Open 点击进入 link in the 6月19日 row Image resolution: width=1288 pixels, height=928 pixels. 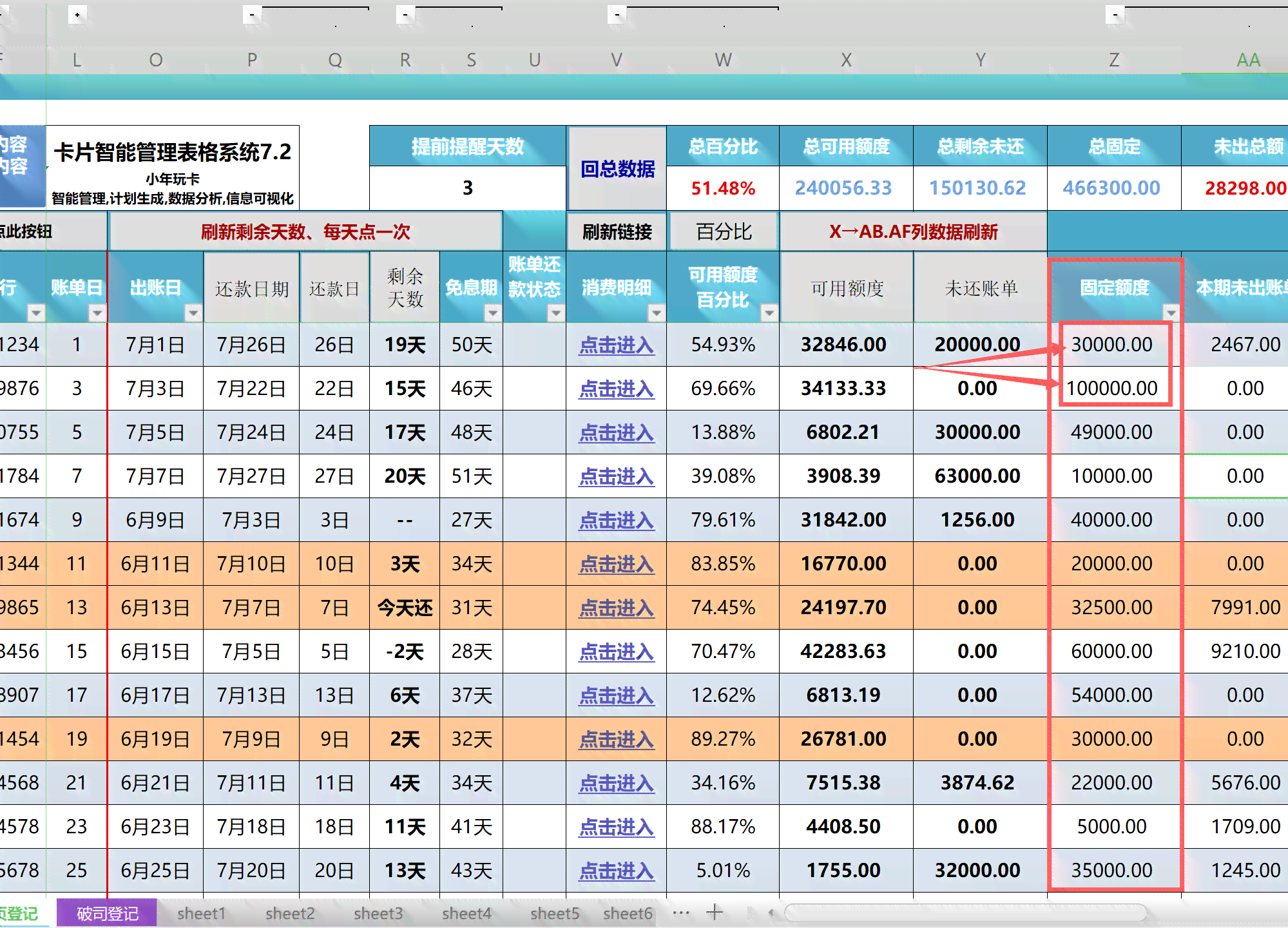617,740
